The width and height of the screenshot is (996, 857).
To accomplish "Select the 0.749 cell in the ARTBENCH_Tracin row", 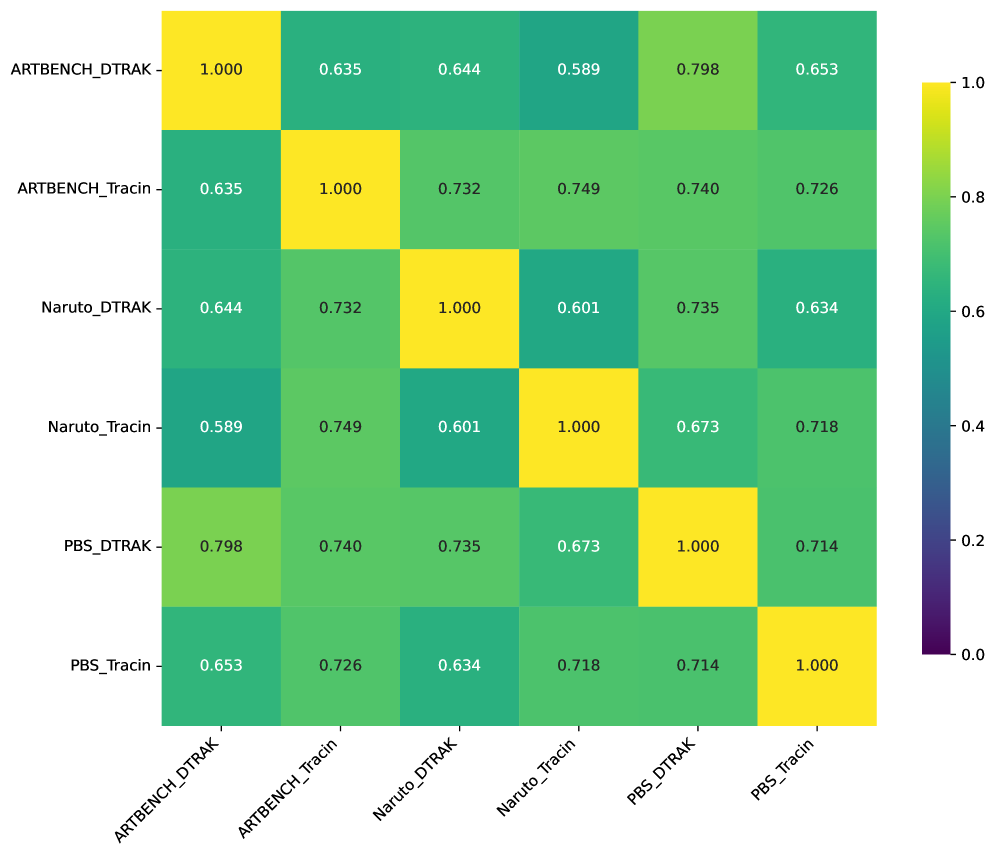I will (578, 189).
